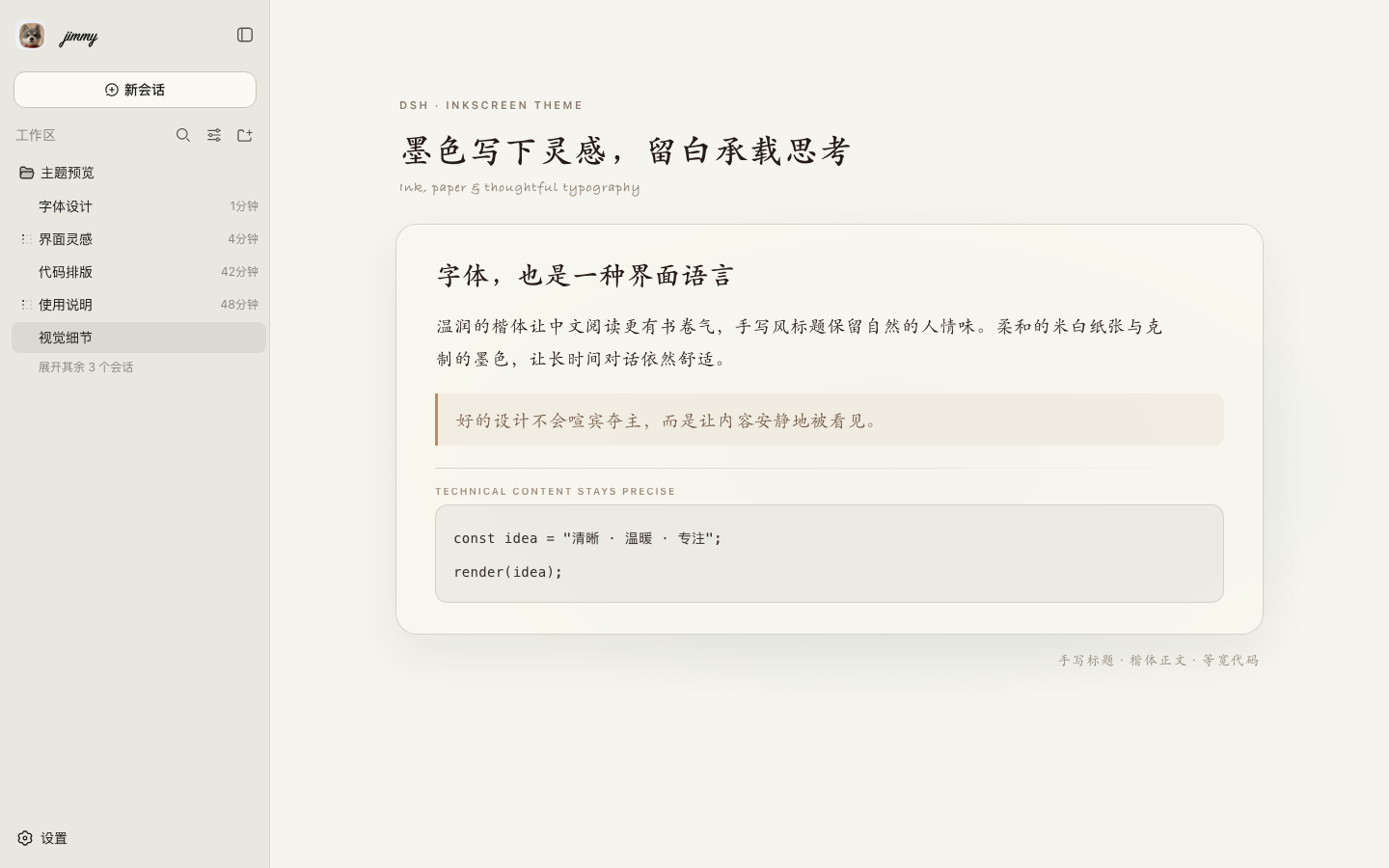Click the DSH · INKSCREEN THEME label
This screenshot has width=1389, height=868.
pyautogui.click(x=491, y=105)
